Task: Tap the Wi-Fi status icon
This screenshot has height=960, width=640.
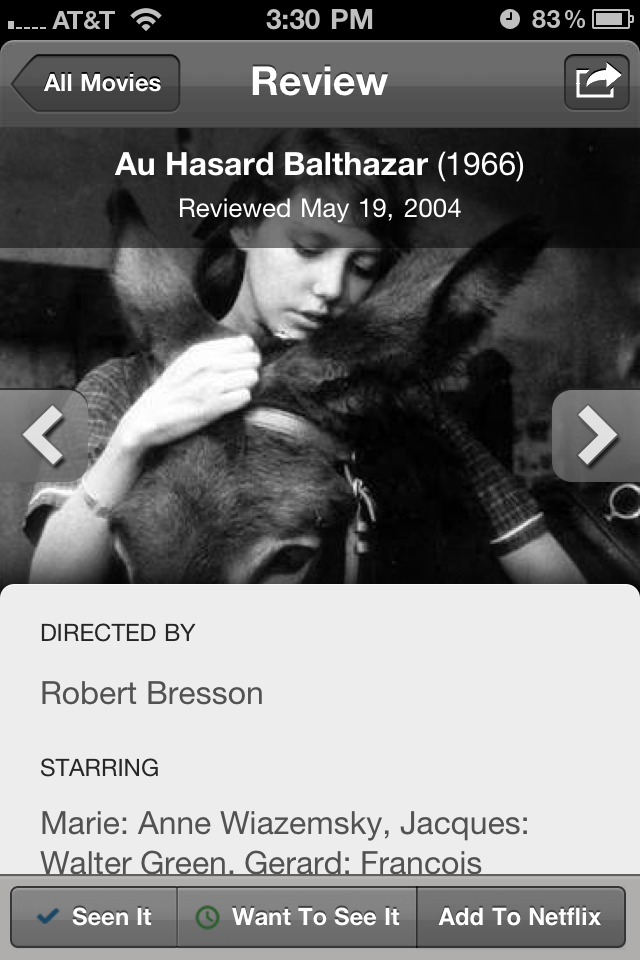Action: click(146, 20)
